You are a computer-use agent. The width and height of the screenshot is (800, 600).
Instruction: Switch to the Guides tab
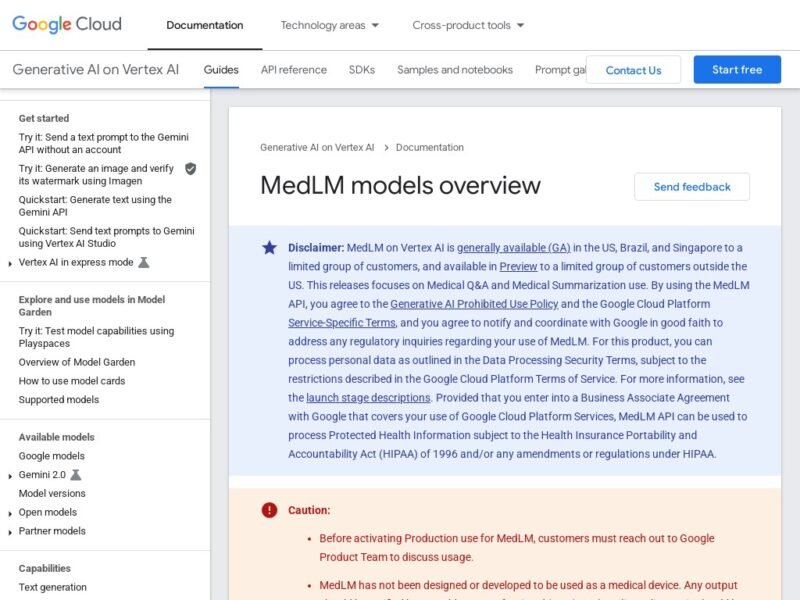(221, 70)
